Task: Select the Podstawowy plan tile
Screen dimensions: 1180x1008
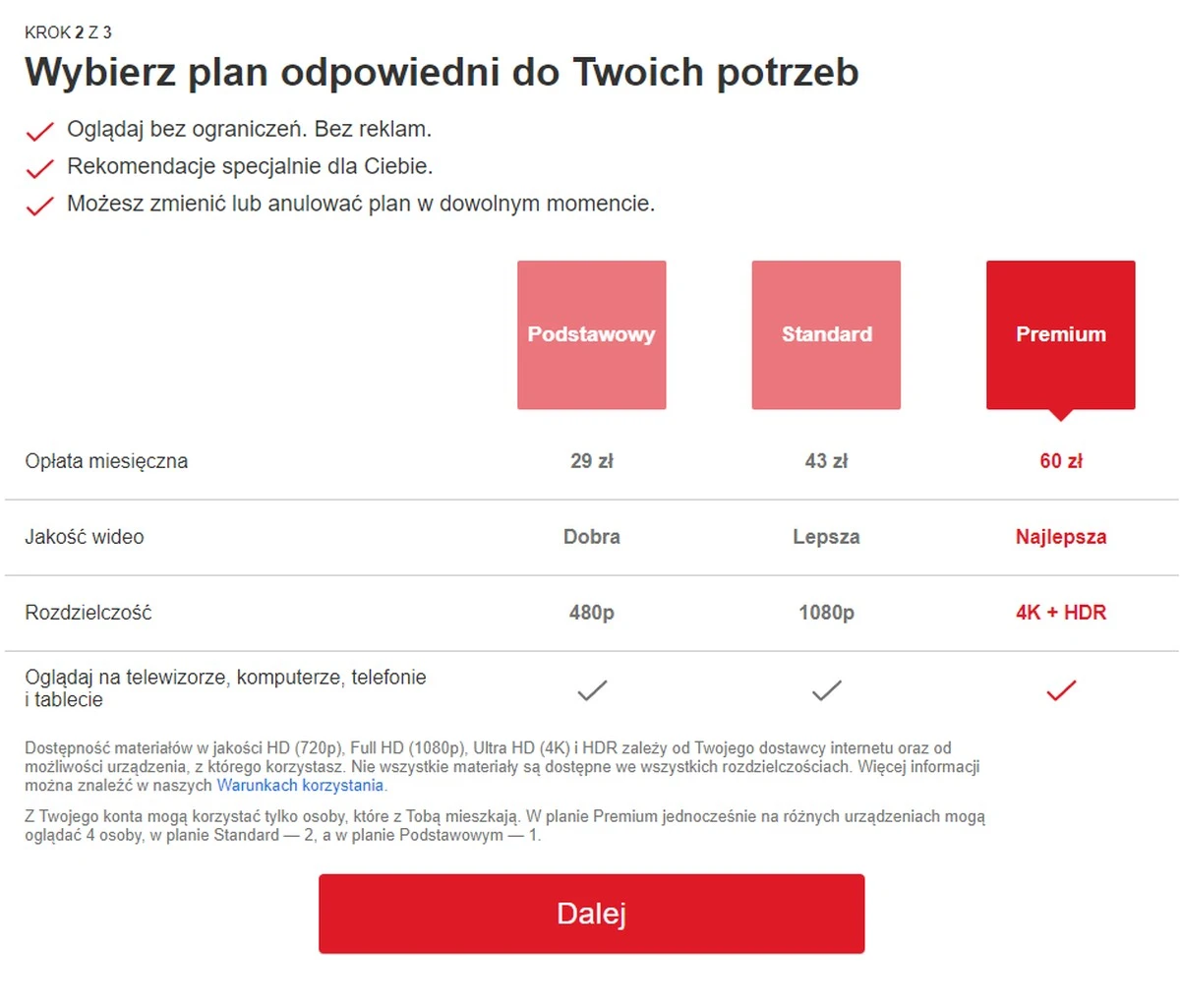Action: [591, 334]
